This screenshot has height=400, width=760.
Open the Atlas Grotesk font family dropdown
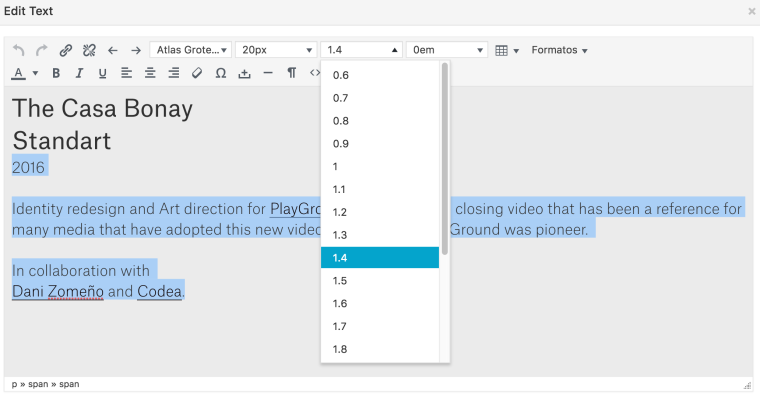(x=190, y=50)
